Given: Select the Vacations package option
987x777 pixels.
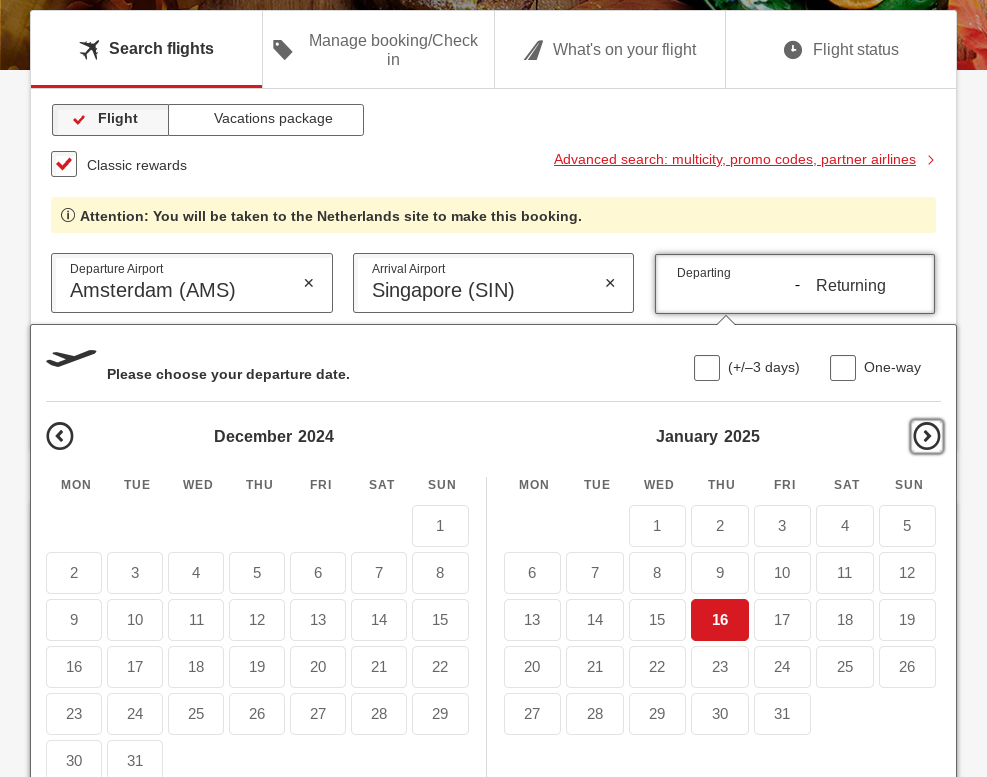Looking at the screenshot, I should click(266, 120).
